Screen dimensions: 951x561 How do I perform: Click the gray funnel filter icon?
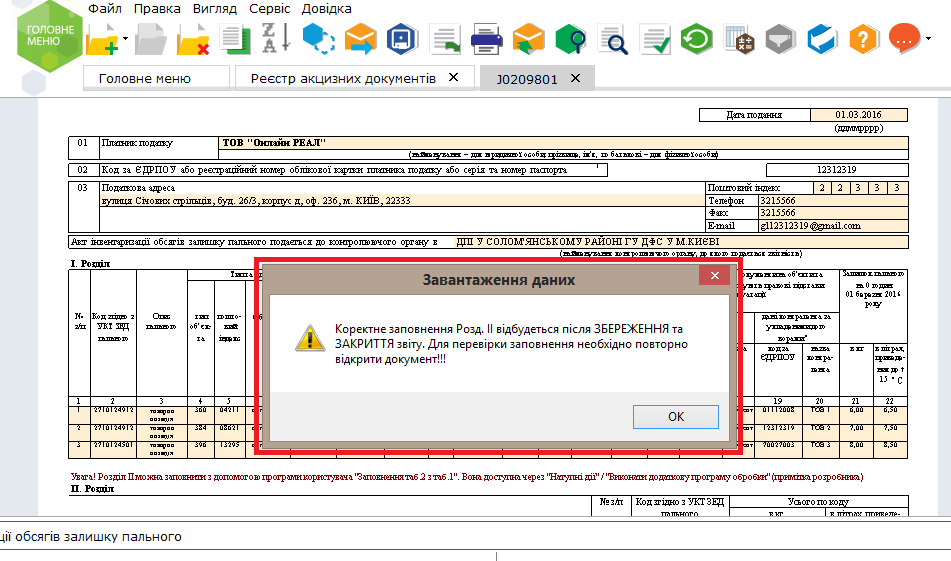(x=779, y=40)
